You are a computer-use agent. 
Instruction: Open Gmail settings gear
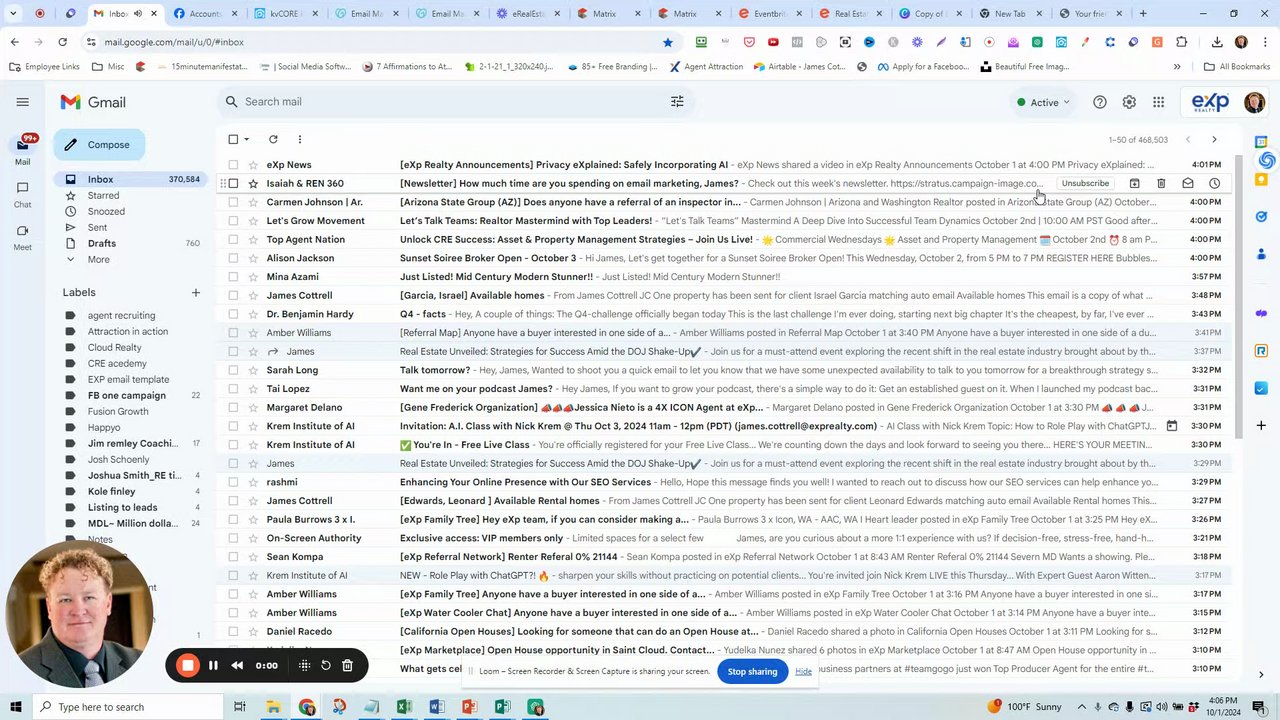(x=1129, y=102)
